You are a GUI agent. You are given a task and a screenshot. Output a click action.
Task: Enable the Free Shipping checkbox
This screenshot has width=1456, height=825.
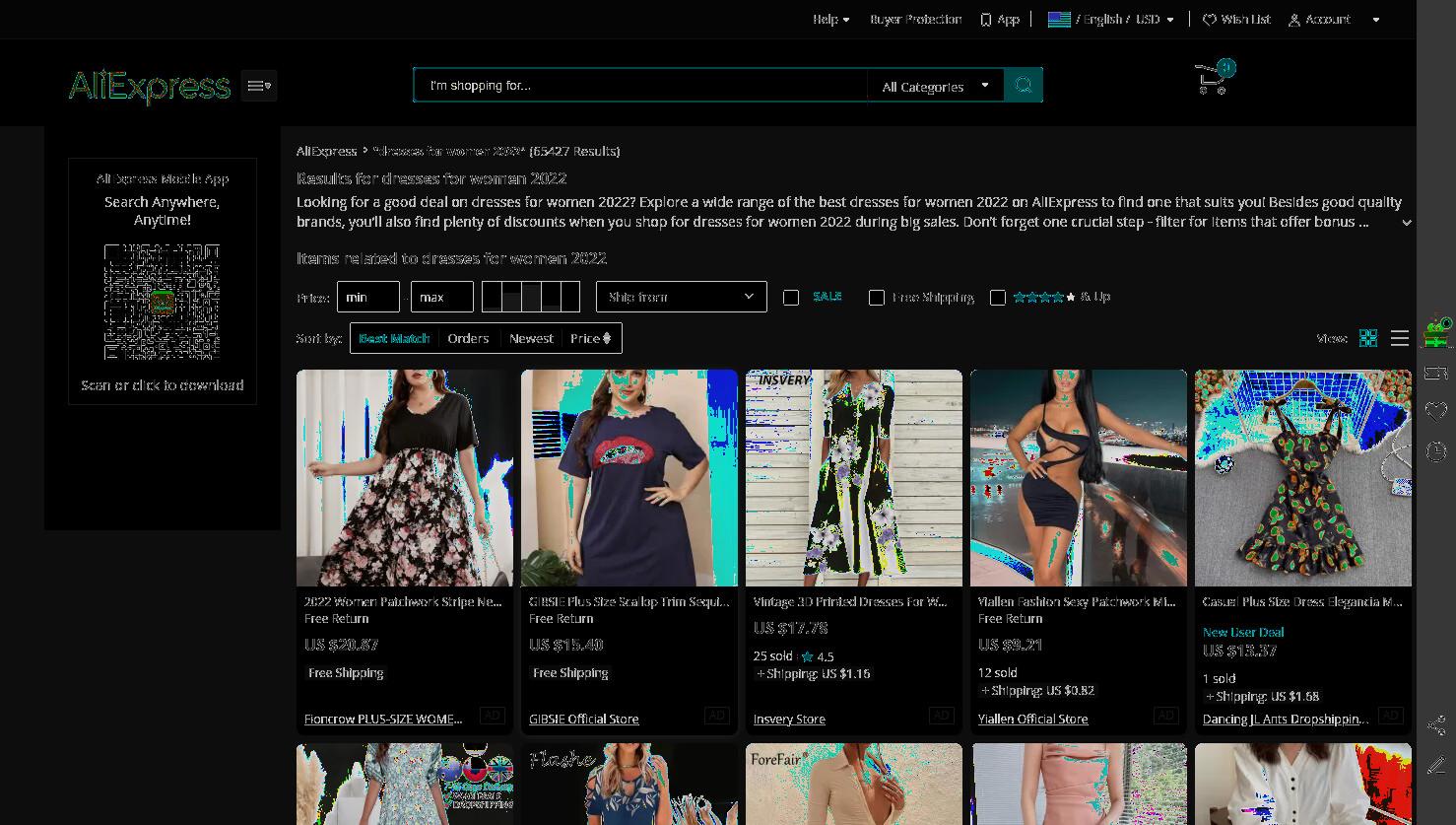(x=877, y=298)
